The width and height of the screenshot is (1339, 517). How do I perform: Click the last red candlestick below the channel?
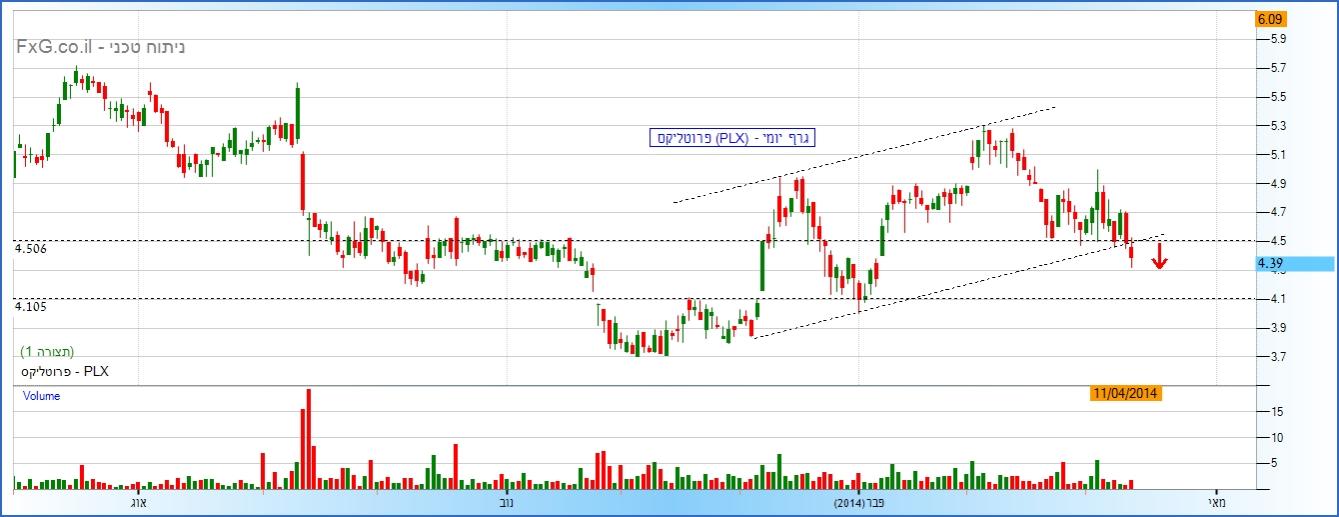point(1132,256)
